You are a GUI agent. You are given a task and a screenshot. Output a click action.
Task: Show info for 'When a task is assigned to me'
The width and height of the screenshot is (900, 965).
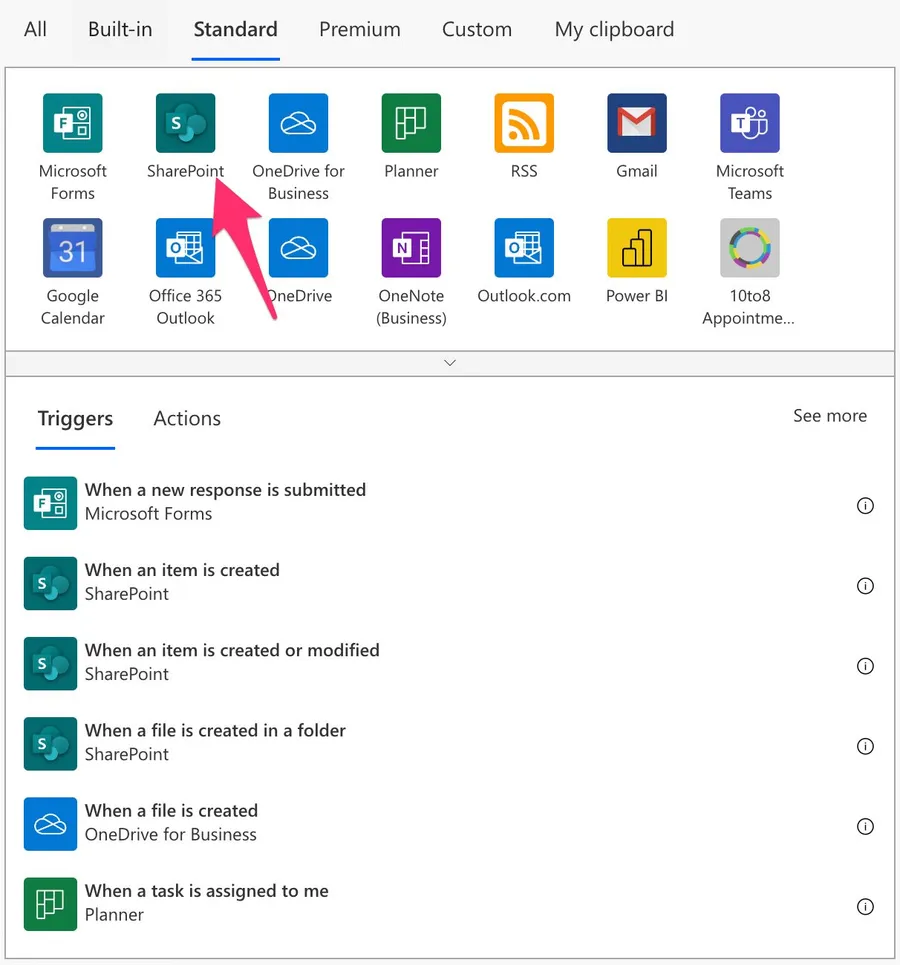(865, 907)
